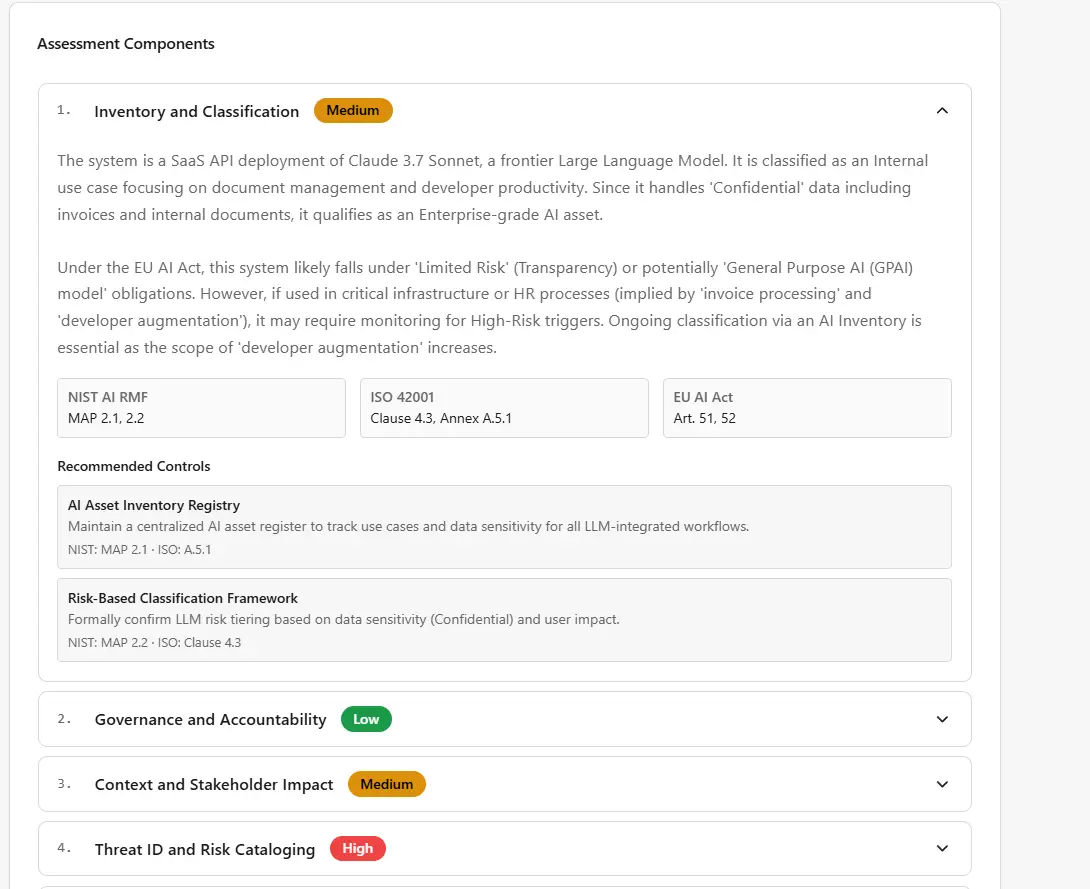1090x889 pixels.
Task: Click the green Low risk badge
Action: (366, 719)
